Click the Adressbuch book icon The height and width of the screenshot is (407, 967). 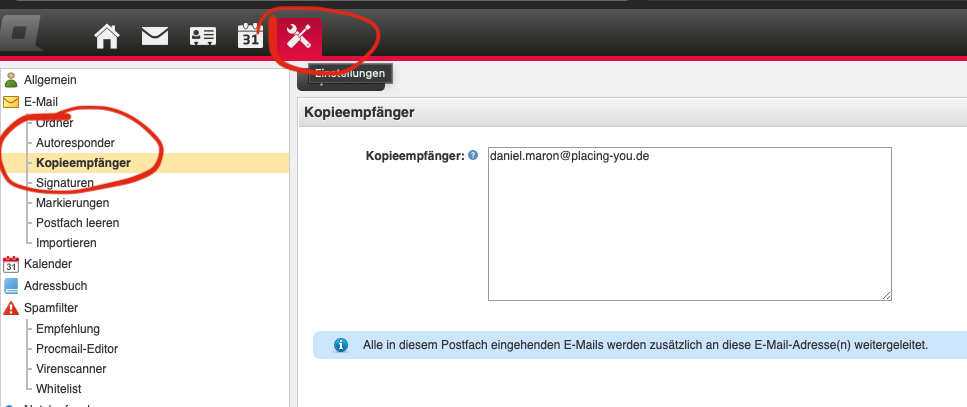click(11, 286)
